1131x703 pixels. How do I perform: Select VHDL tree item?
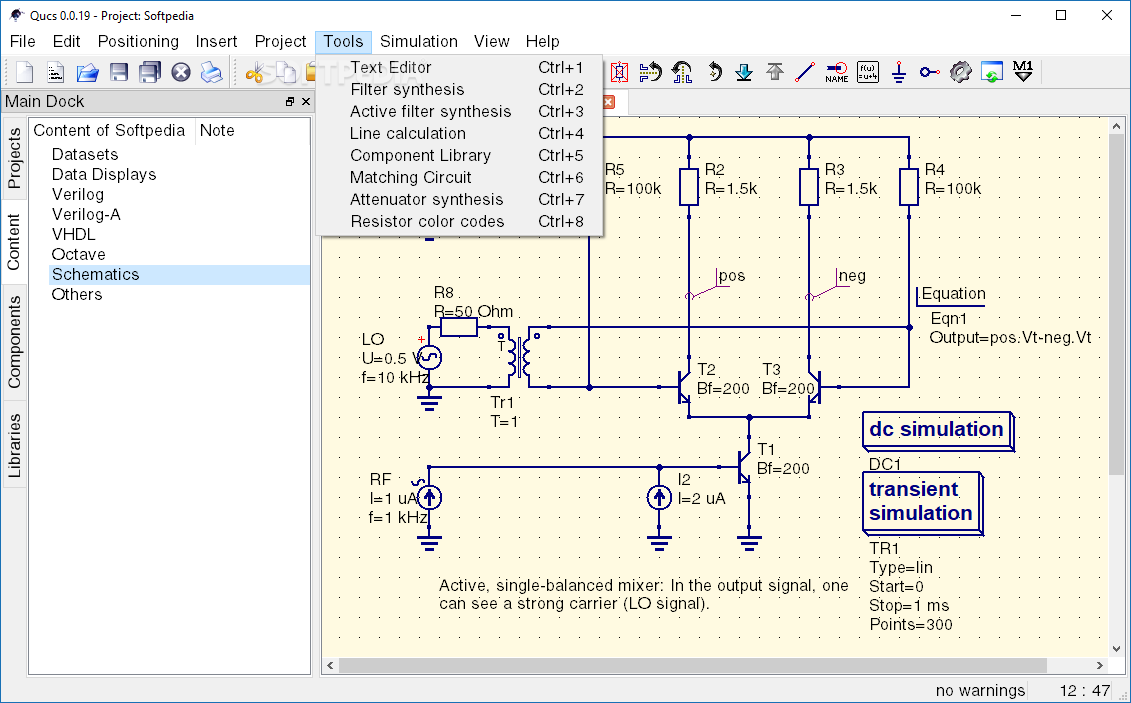click(x=74, y=234)
